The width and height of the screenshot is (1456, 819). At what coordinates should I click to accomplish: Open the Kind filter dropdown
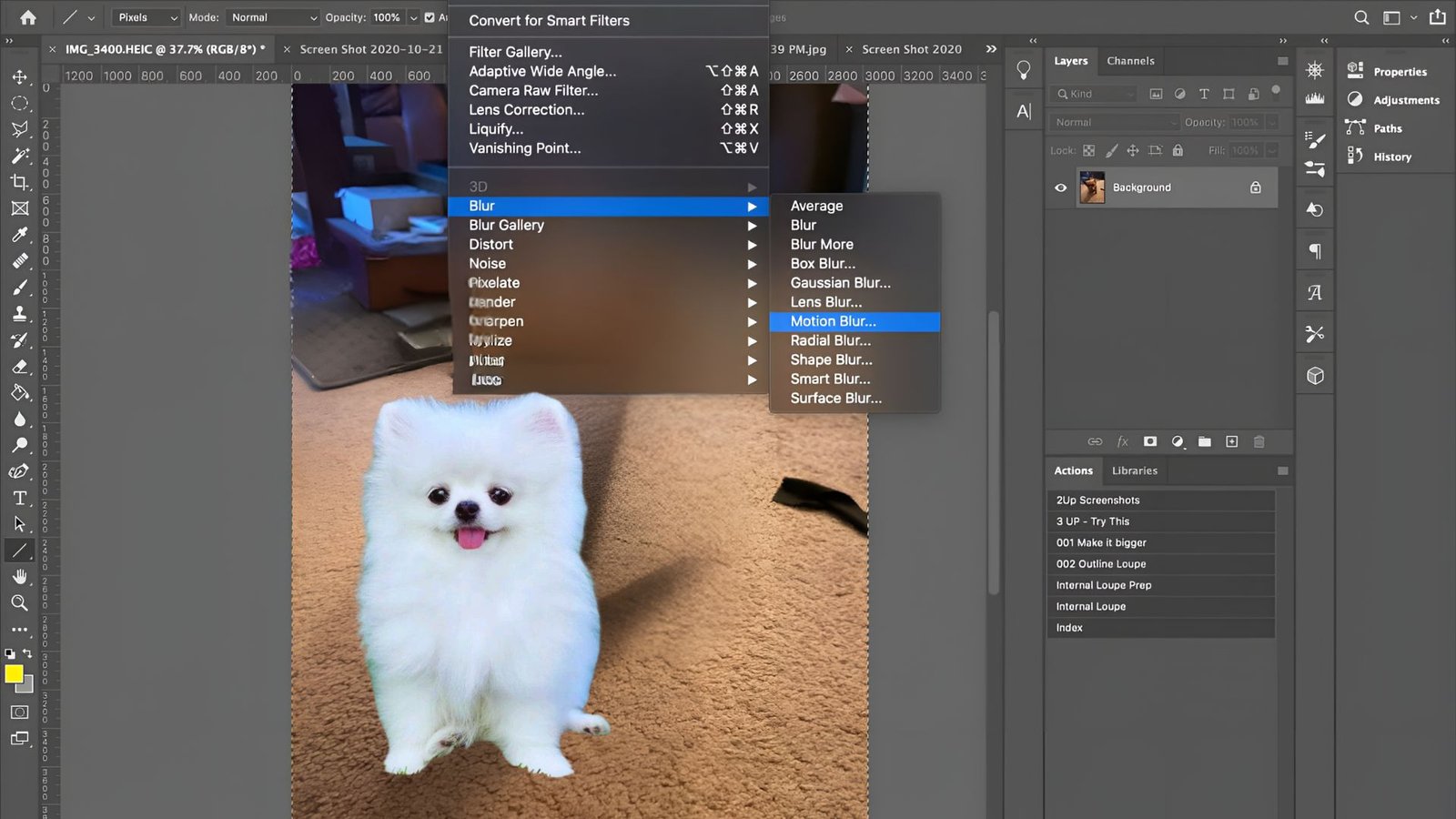click(1095, 94)
